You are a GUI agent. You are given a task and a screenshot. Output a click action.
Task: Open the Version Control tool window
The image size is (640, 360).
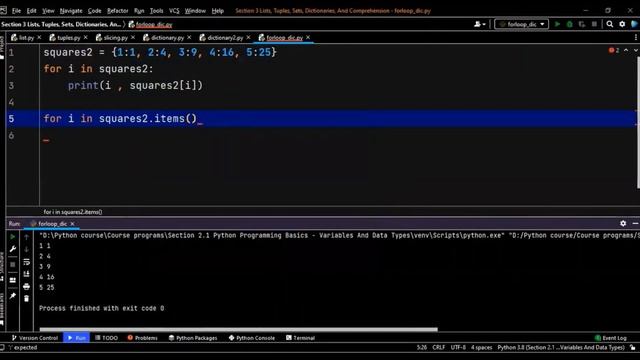[35, 338]
